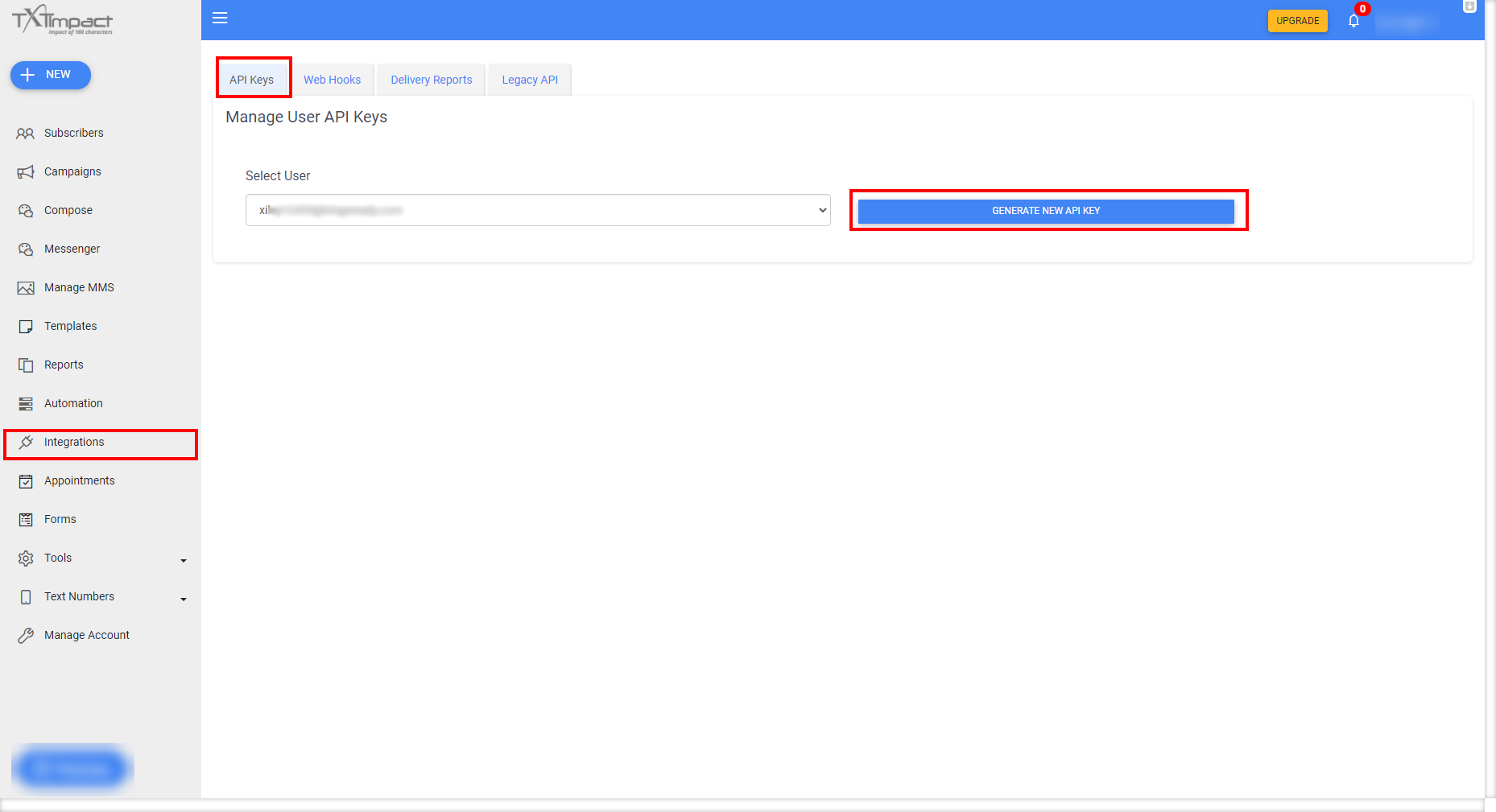
Task: Click the Subscribers people icon
Action: [26, 134]
